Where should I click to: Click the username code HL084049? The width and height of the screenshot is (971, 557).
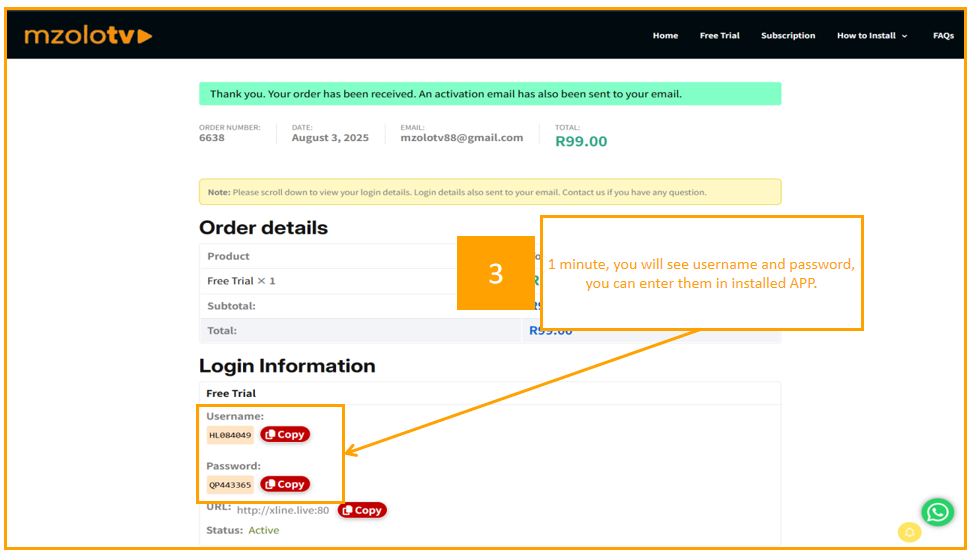230,435
